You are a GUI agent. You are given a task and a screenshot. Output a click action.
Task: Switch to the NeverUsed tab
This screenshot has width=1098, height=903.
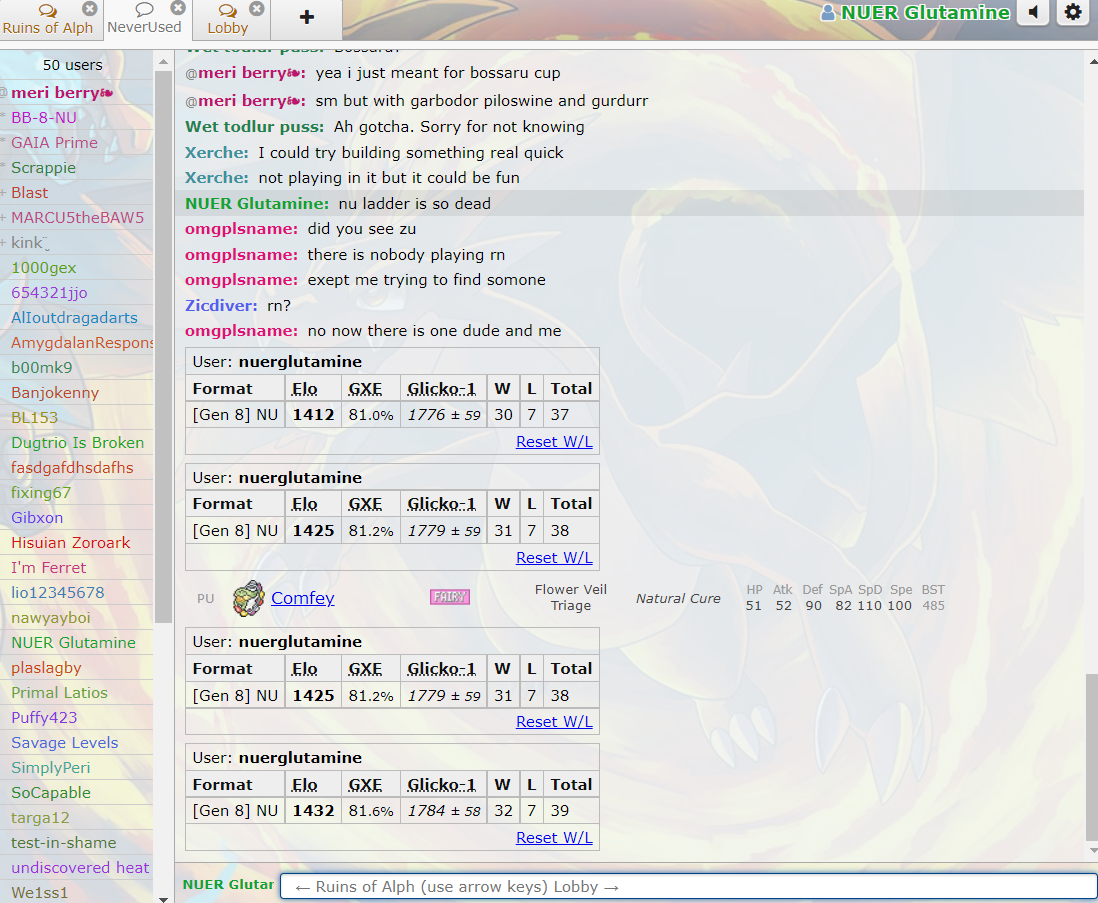click(144, 20)
